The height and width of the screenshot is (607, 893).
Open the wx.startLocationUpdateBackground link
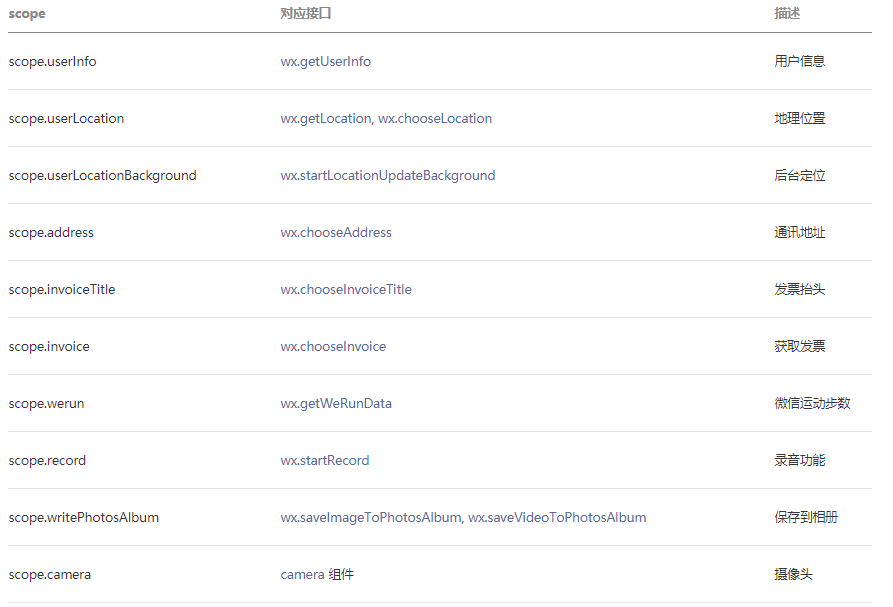pos(388,175)
